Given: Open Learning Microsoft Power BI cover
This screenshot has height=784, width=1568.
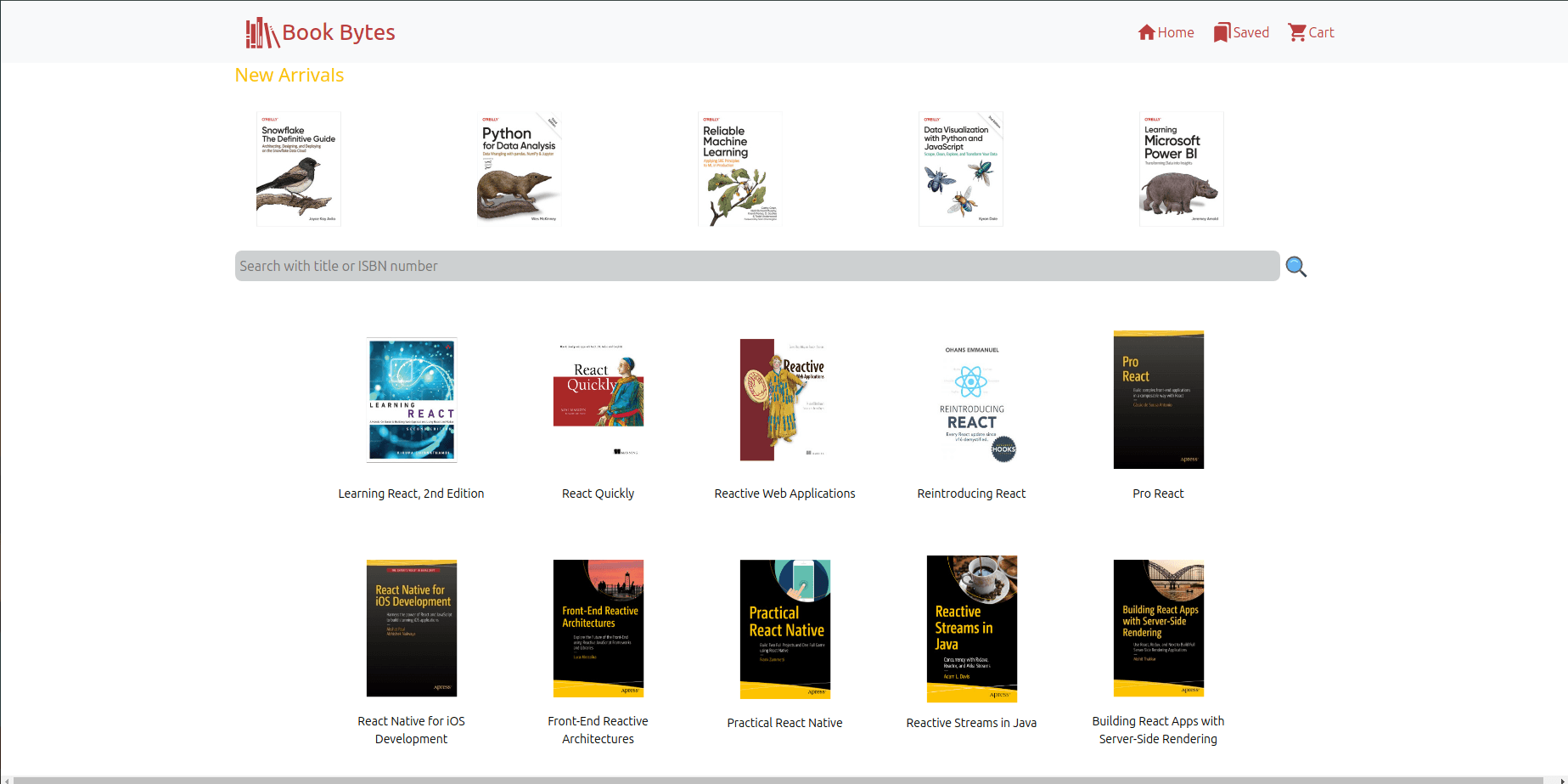Looking at the screenshot, I should [1182, 169].
